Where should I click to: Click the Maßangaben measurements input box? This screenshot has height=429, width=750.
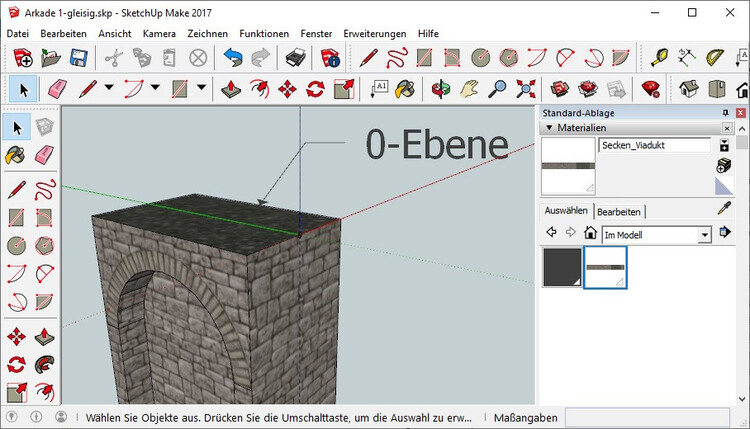click(647, 418)
